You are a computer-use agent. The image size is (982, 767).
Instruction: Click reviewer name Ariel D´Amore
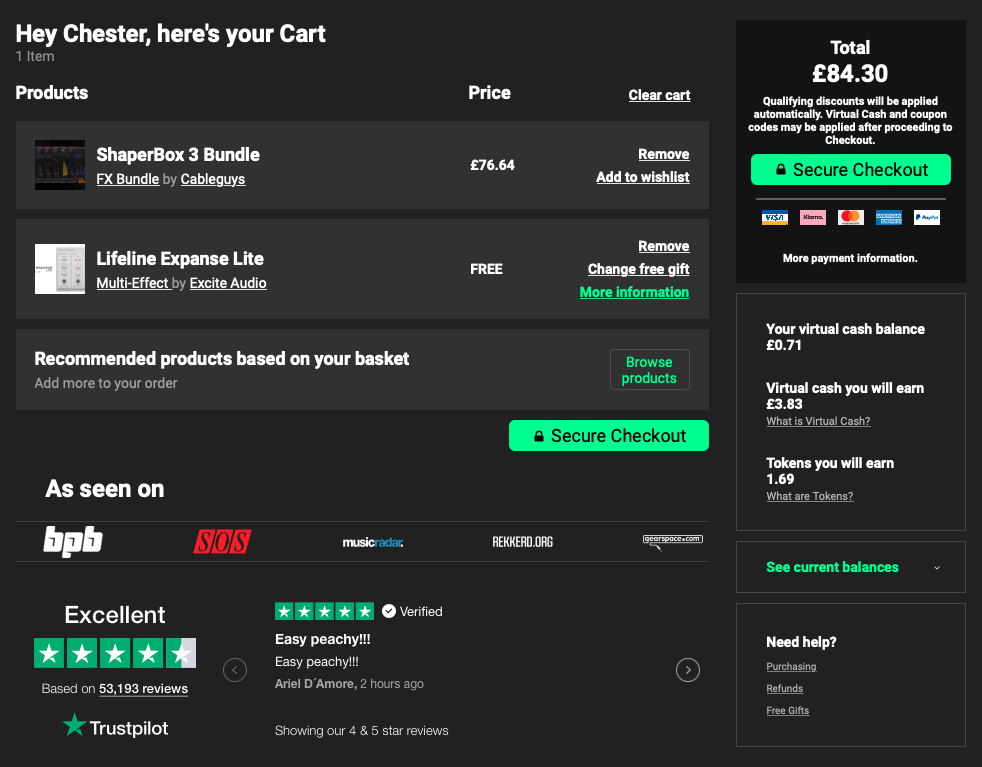[316, 684]
